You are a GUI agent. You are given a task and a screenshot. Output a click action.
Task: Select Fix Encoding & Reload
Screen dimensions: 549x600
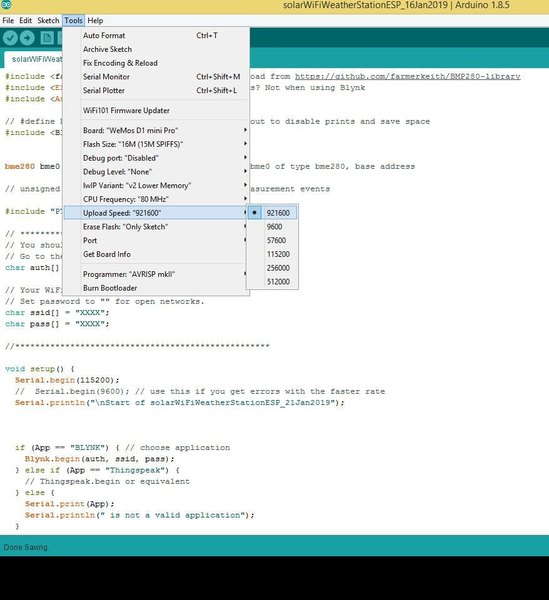coord(156,63)
